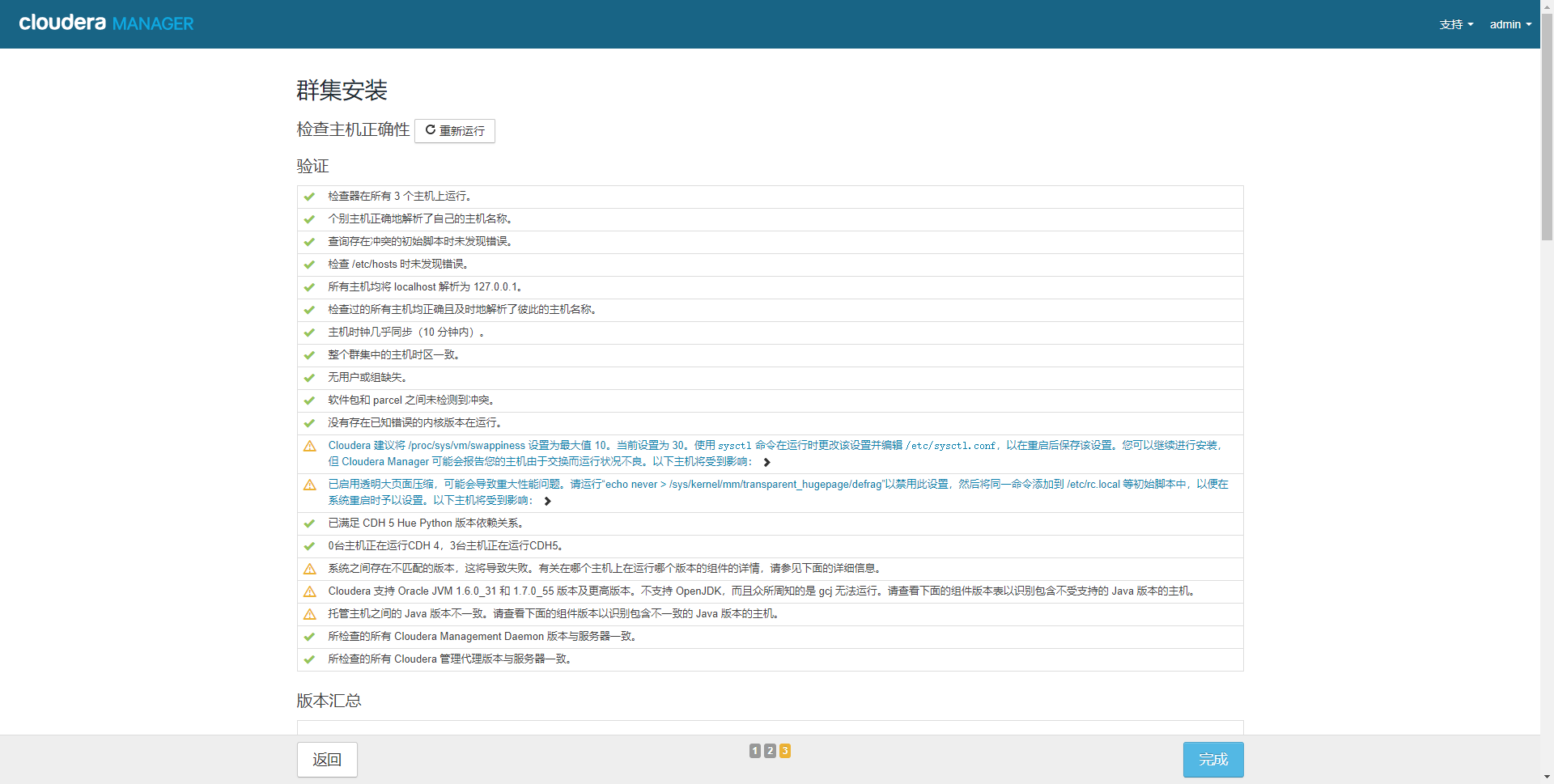Click checkmark beside 主机时钟几乎同步 row

tap(309, 333)
